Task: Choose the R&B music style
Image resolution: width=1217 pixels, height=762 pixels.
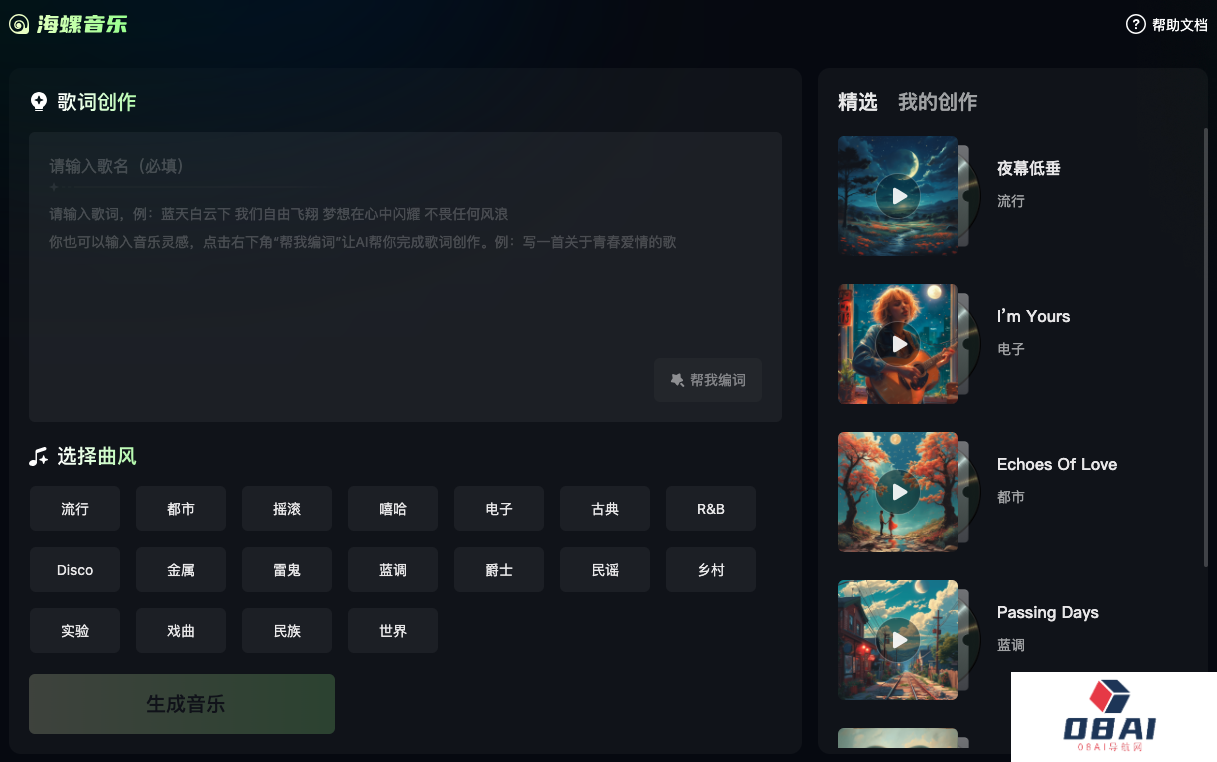Action: point(711,509)
